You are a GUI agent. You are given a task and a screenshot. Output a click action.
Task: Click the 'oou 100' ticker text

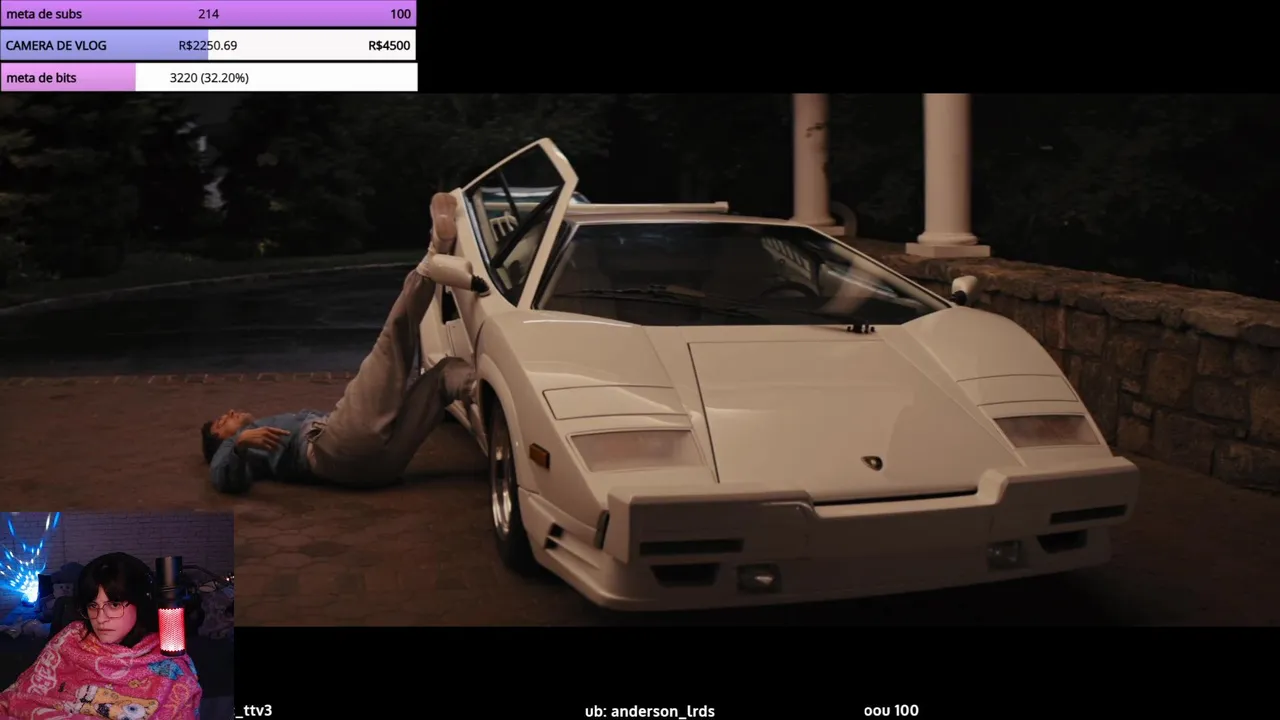(891, 710)
